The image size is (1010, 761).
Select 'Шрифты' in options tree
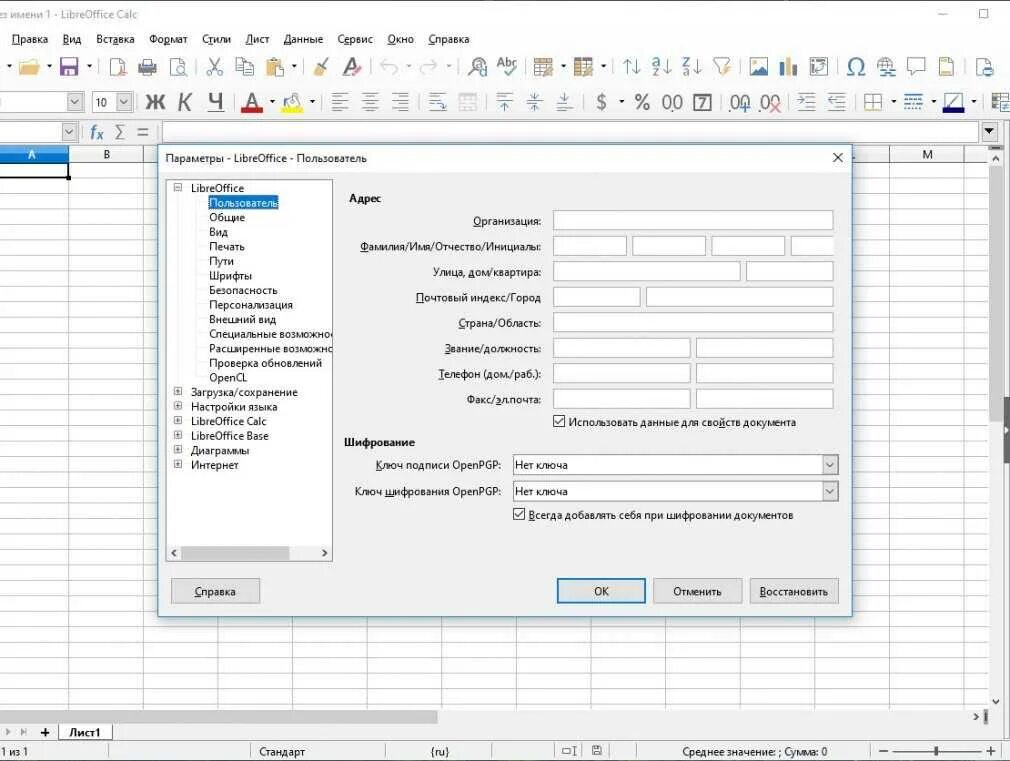point(230,275)
